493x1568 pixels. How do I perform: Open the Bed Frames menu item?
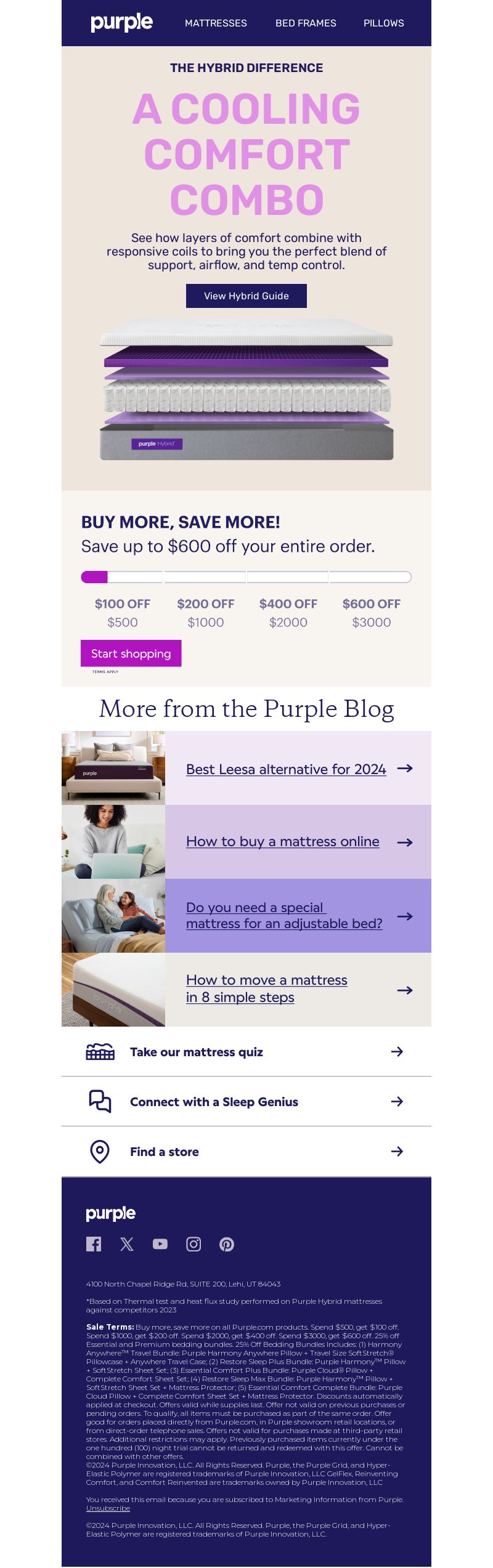point(306,23)
